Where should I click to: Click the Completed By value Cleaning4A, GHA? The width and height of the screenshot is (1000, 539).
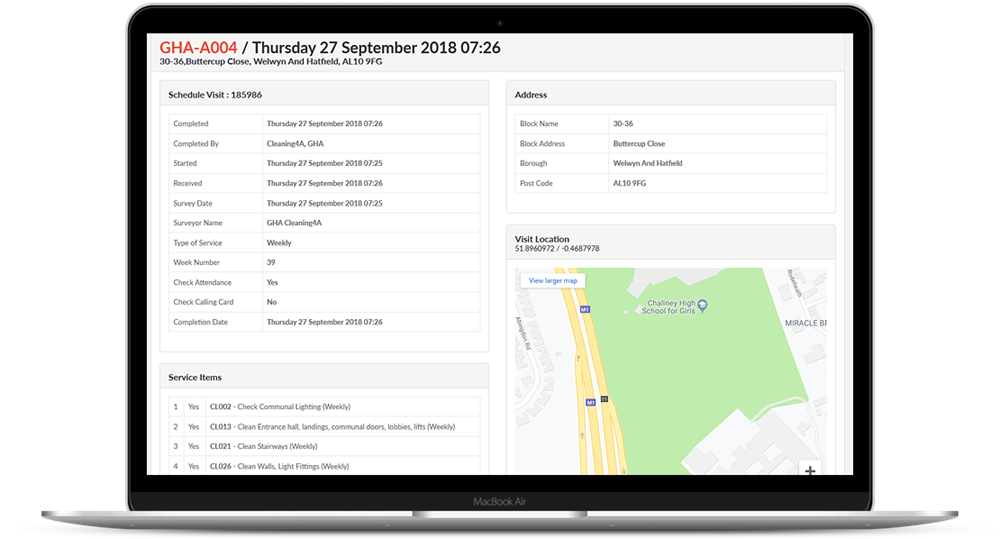[295, 144]
